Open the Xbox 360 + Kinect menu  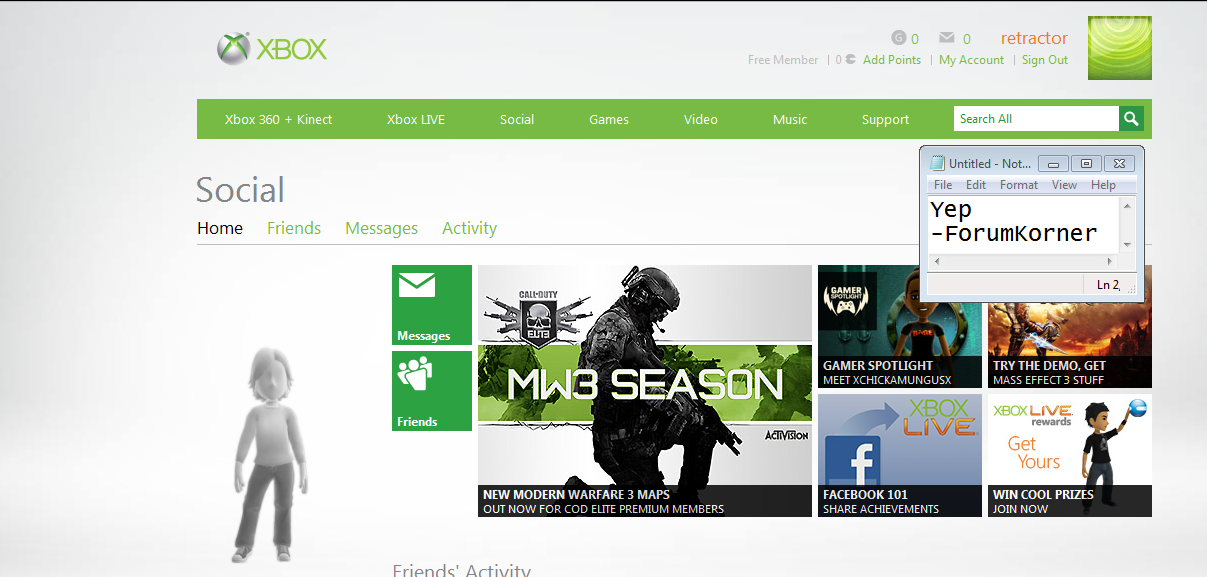pyautogui.click(x=278, y=119)
